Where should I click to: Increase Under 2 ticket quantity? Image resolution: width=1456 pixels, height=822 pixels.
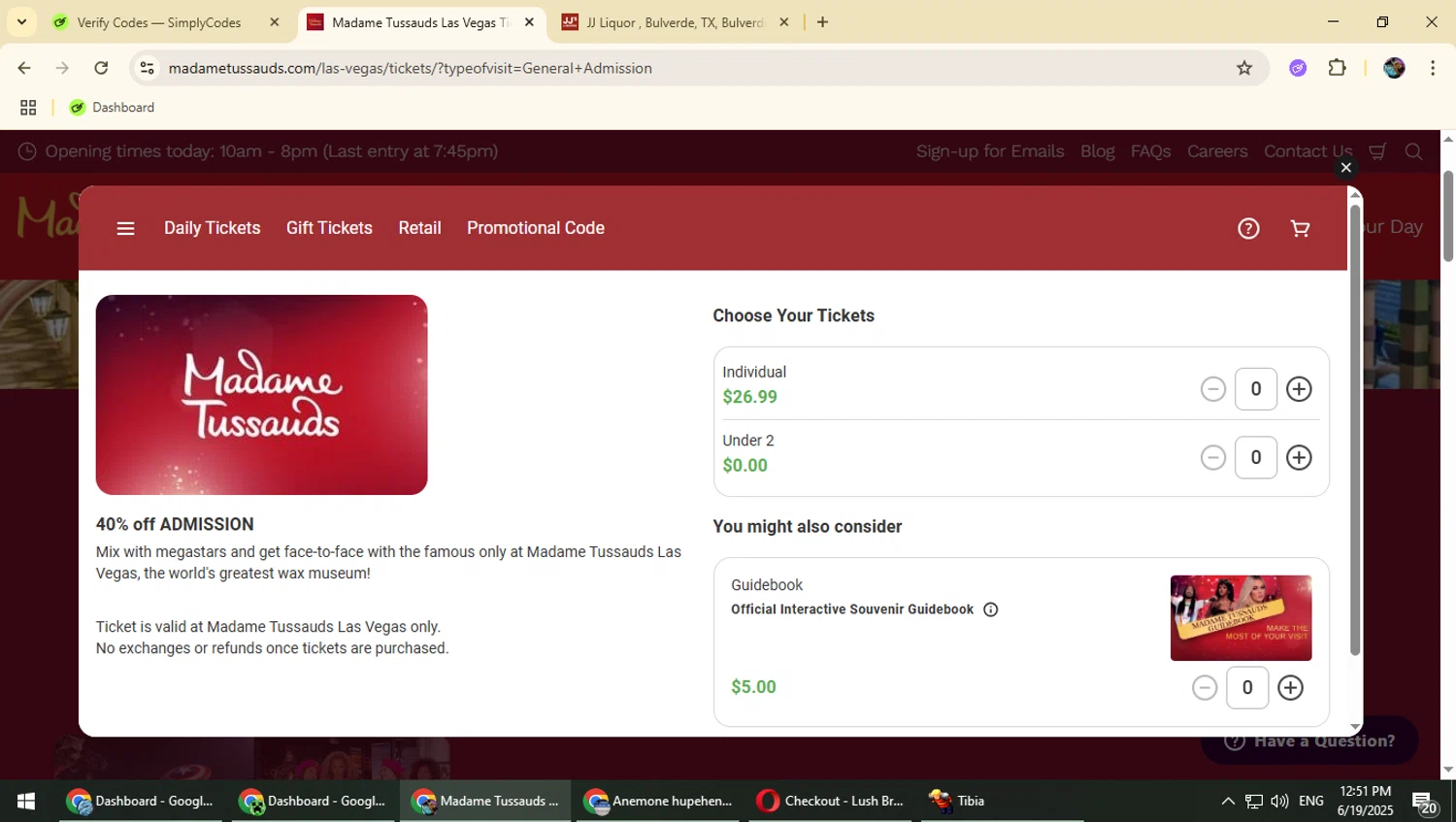point(1299,457)
